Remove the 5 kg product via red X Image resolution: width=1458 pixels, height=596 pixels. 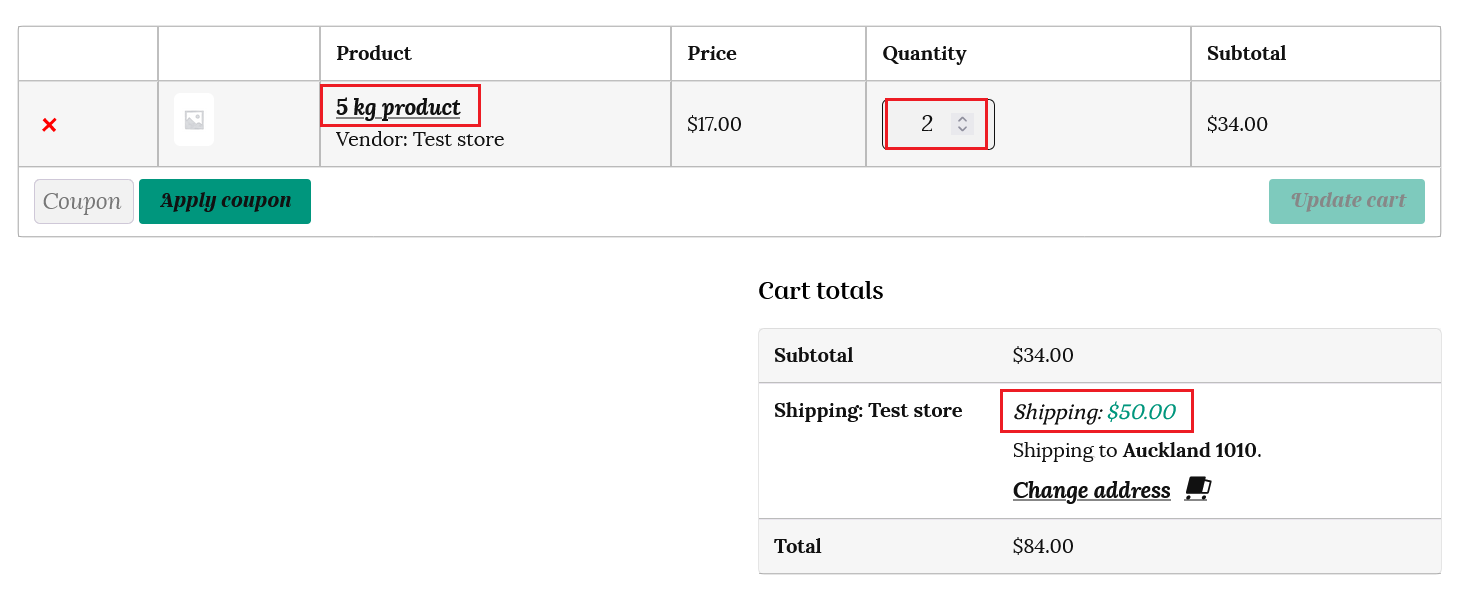pos(49,125)
